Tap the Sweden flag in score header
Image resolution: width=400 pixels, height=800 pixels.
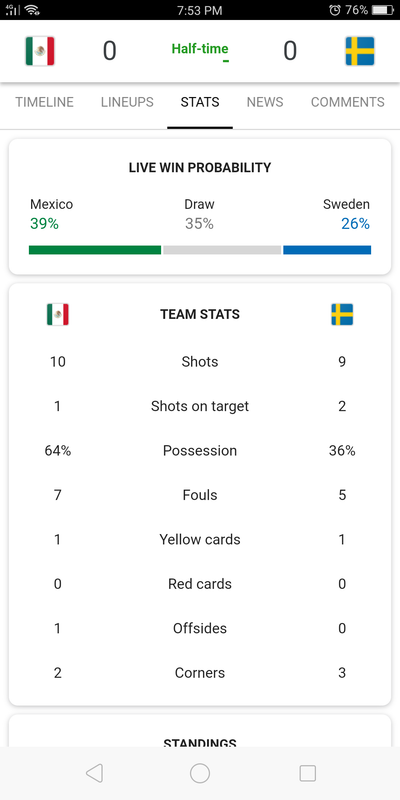coord(360,51)
